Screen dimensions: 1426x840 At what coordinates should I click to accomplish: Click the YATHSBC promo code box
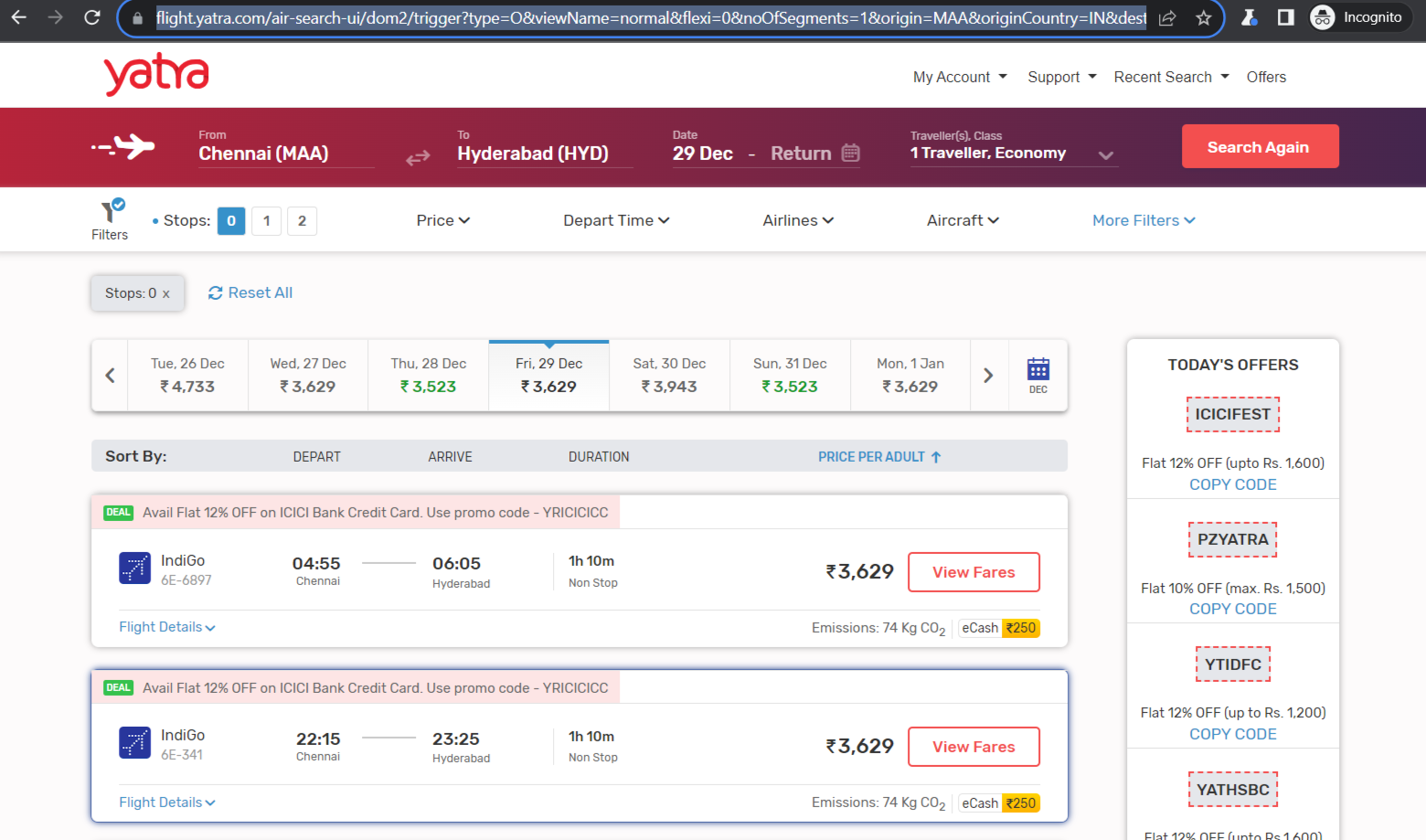(1232, 790)
